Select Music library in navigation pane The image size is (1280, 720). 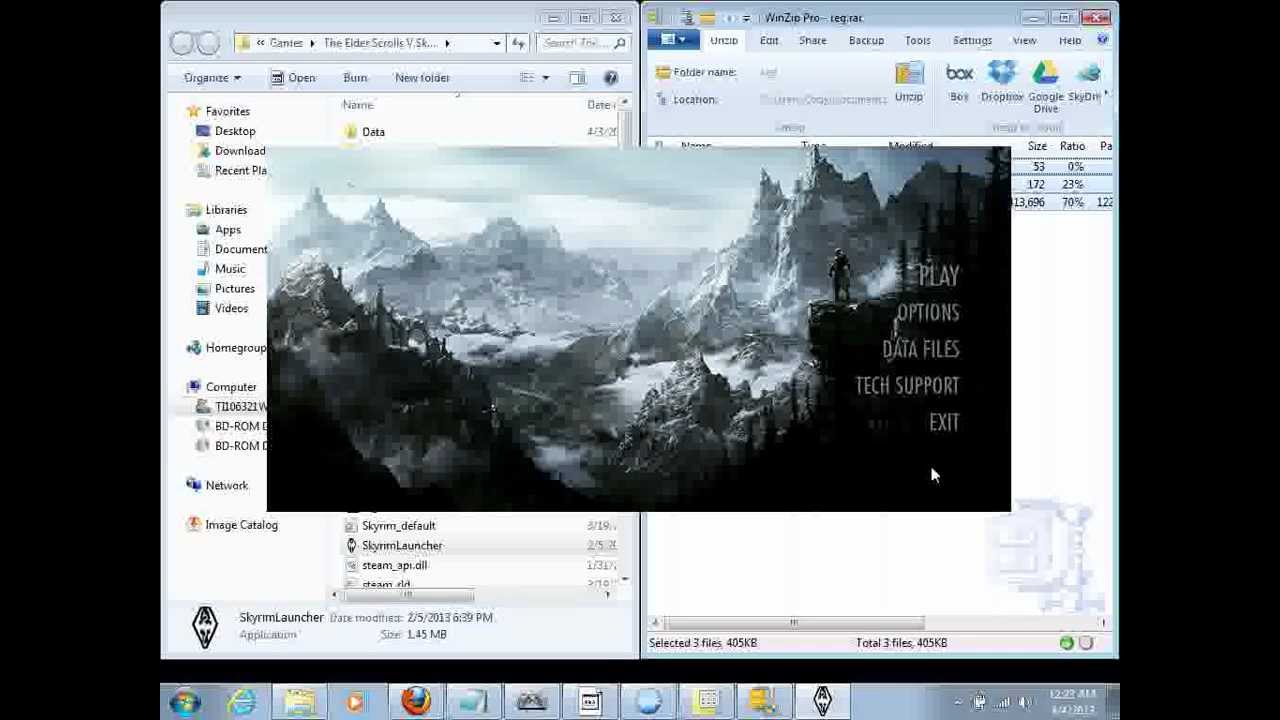[x=230, y=269]
